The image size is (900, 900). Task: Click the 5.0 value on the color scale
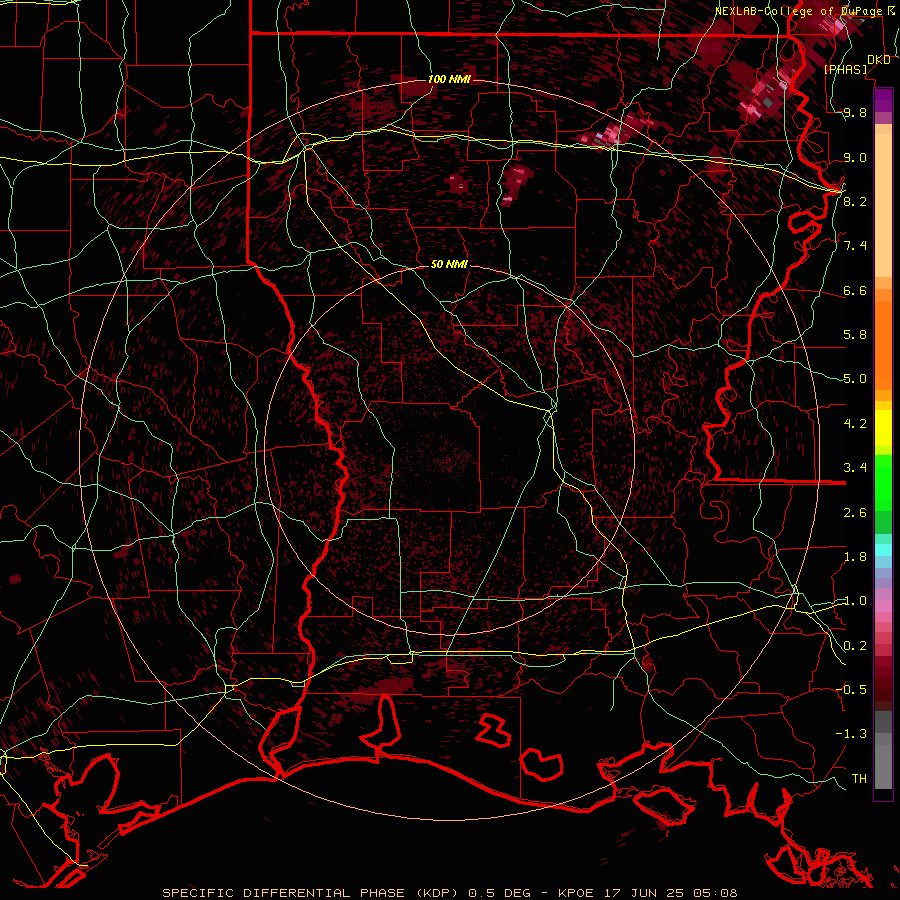[855, 379]
